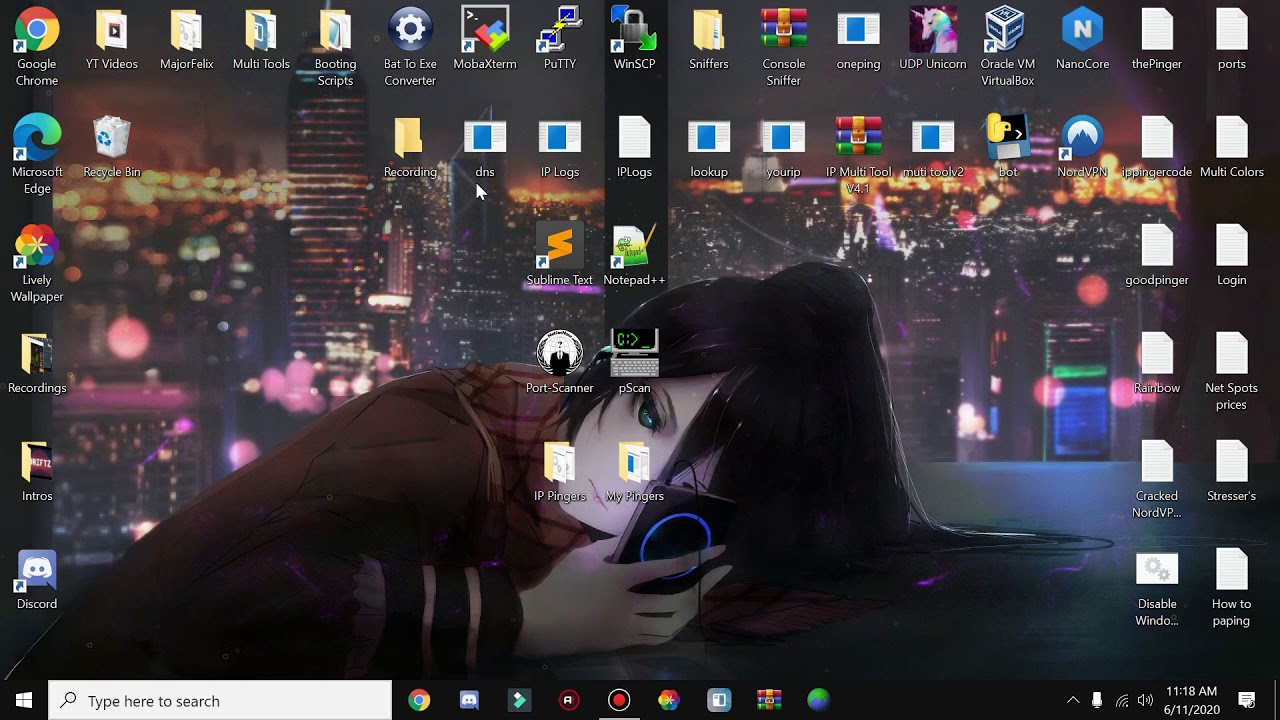Launch the NordVPN shortcut
Screen dimensions: 1280x720
coord(1082,138)
